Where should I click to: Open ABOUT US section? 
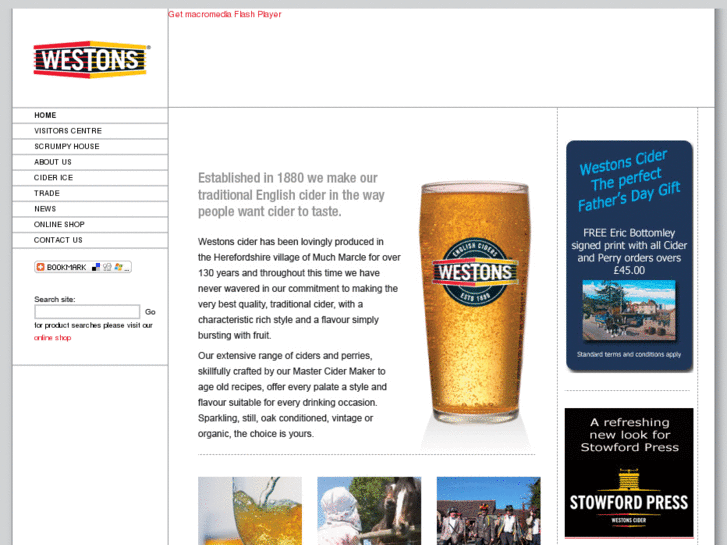tap(53, 162)
